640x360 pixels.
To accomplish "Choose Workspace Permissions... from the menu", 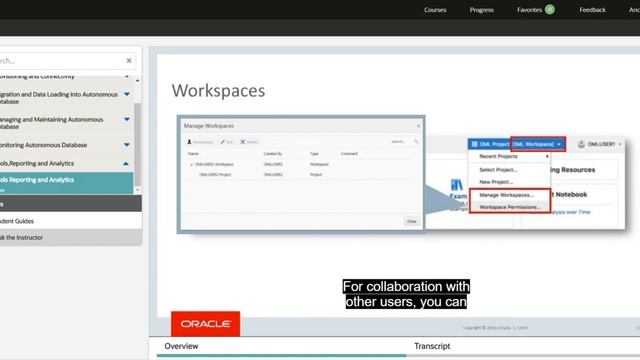I will coord(510,207).
